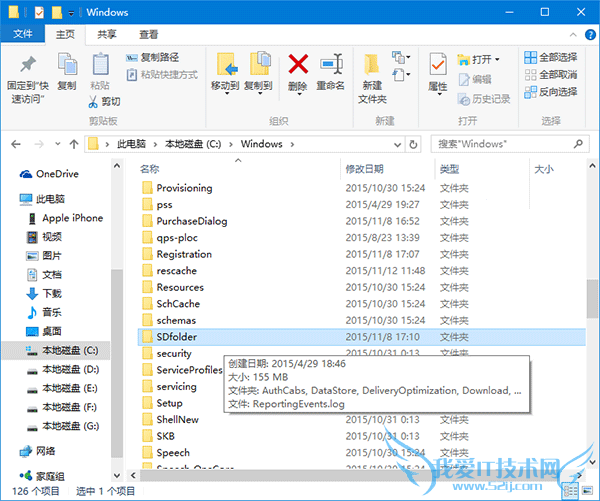This screenshot has width=600, height=501.
Task: Pin to Quick access icon
Action: pos(28,64)
